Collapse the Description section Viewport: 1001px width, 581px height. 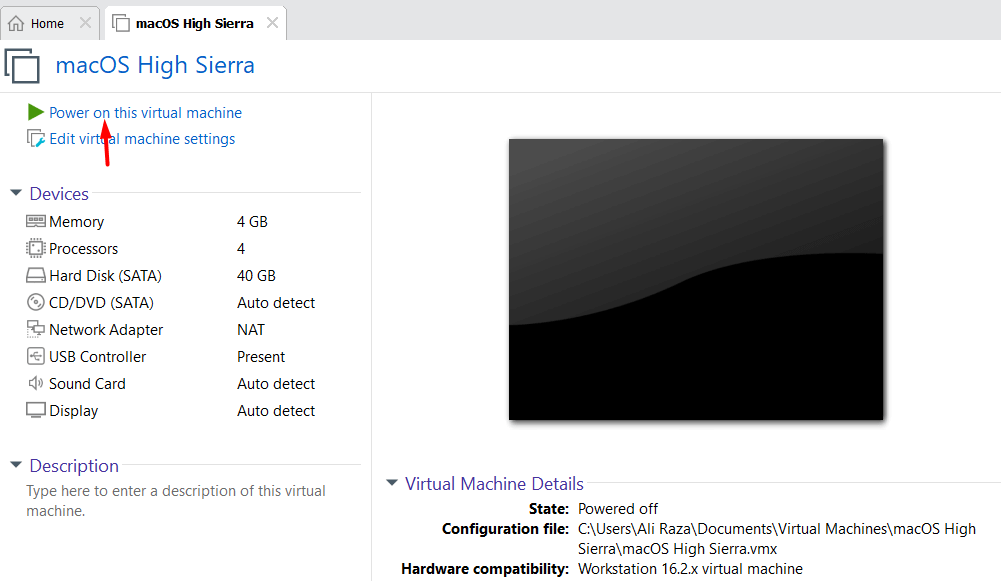coord(16,465)
